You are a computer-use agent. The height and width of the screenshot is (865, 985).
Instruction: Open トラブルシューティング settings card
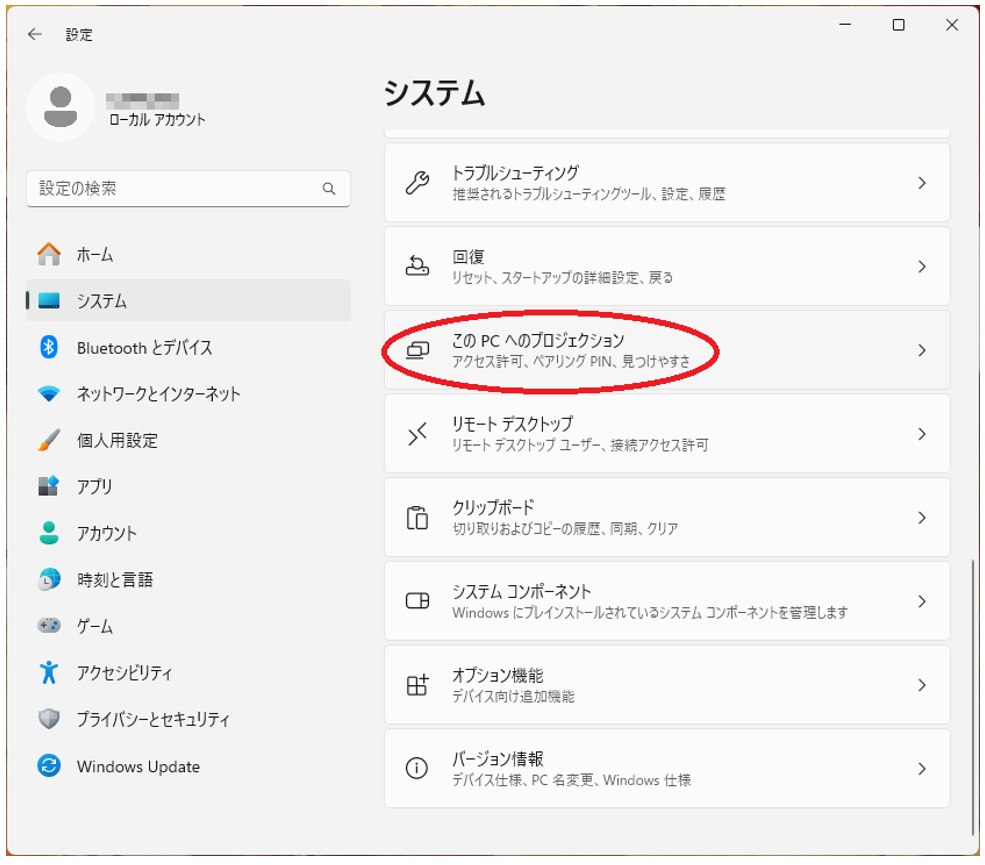pyautogui.click(x=667, y=183)
